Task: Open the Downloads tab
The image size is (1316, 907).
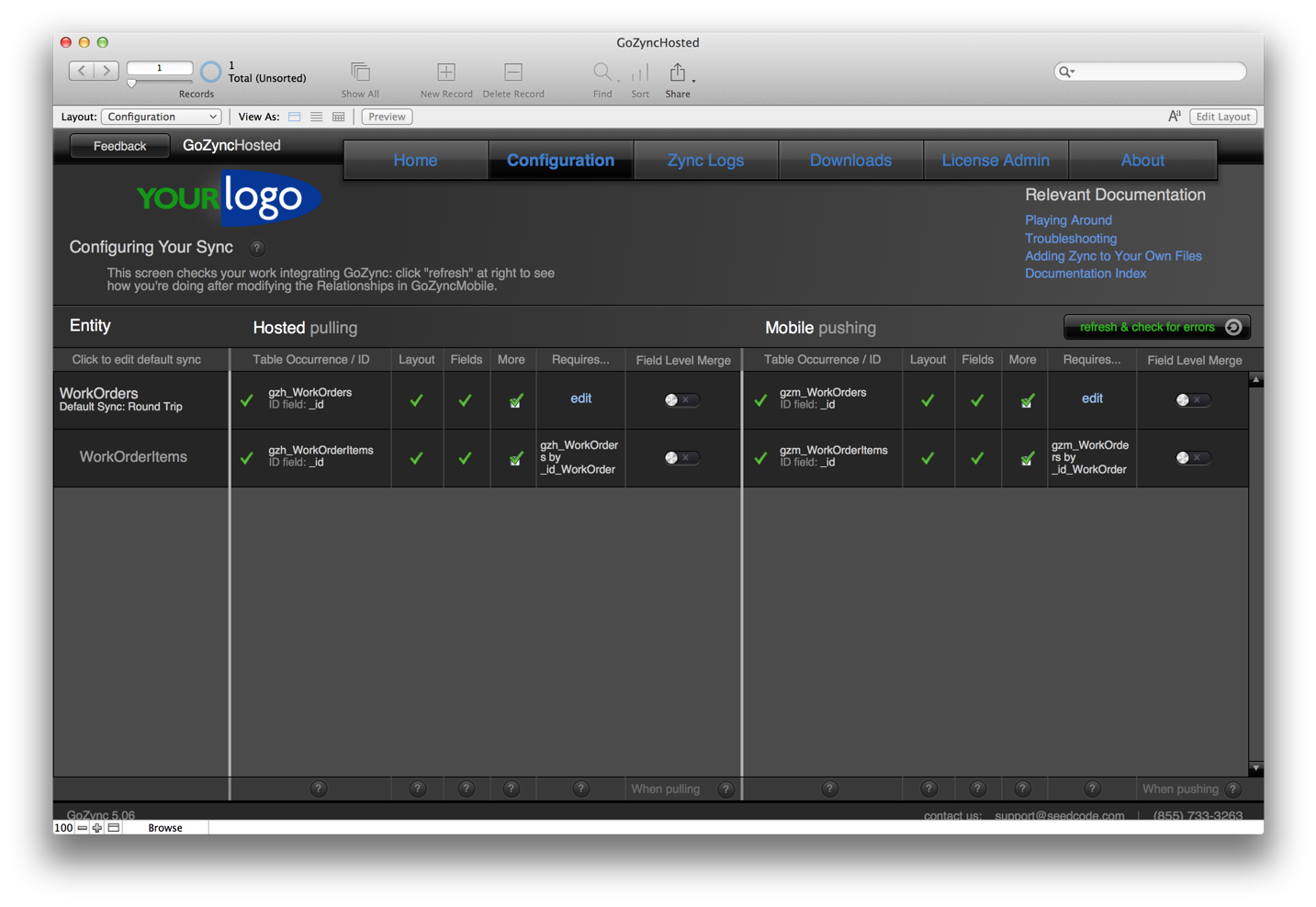Action: click(x=850, y=161)
